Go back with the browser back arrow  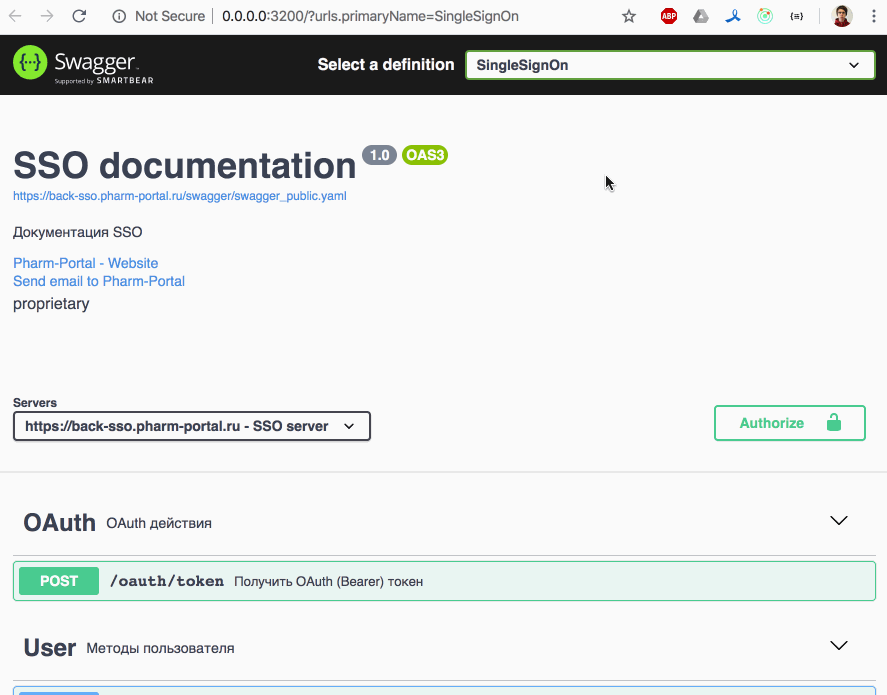(15, 16)
